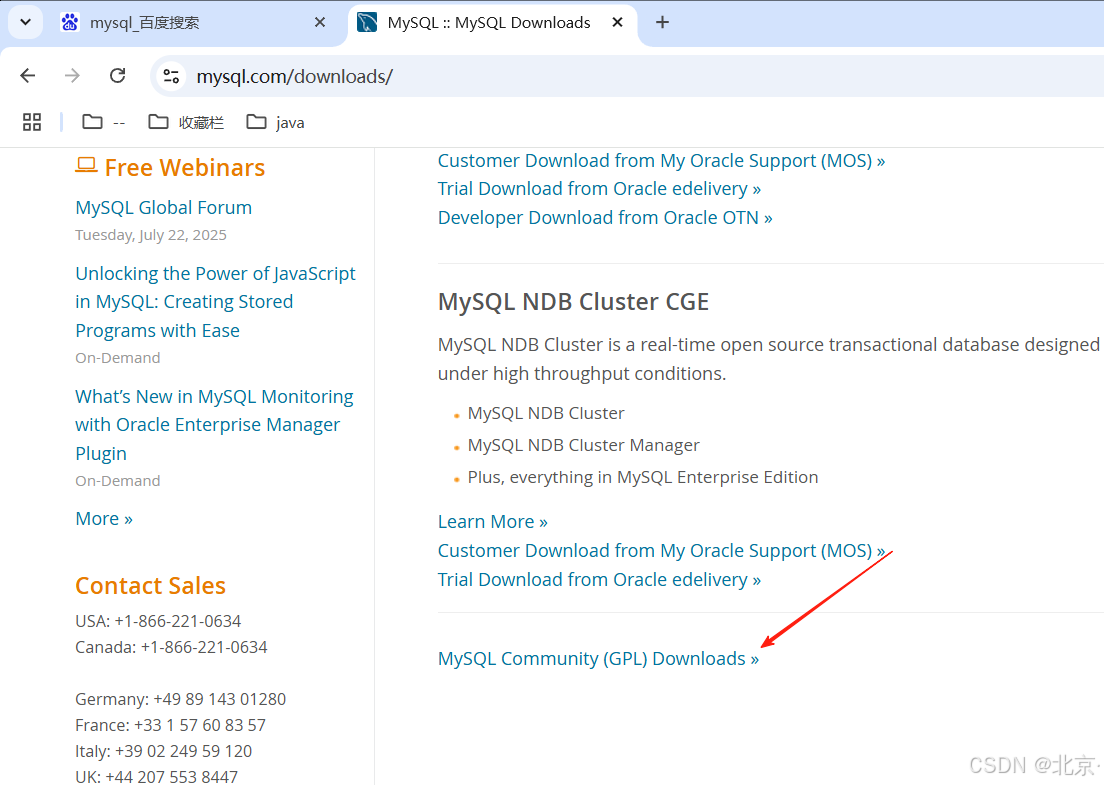The width and height of the screenshot is (1104, 785).
Task: Click the Canada: +1-866-221-0634 phone line
Action: click(x=171, y=647)
